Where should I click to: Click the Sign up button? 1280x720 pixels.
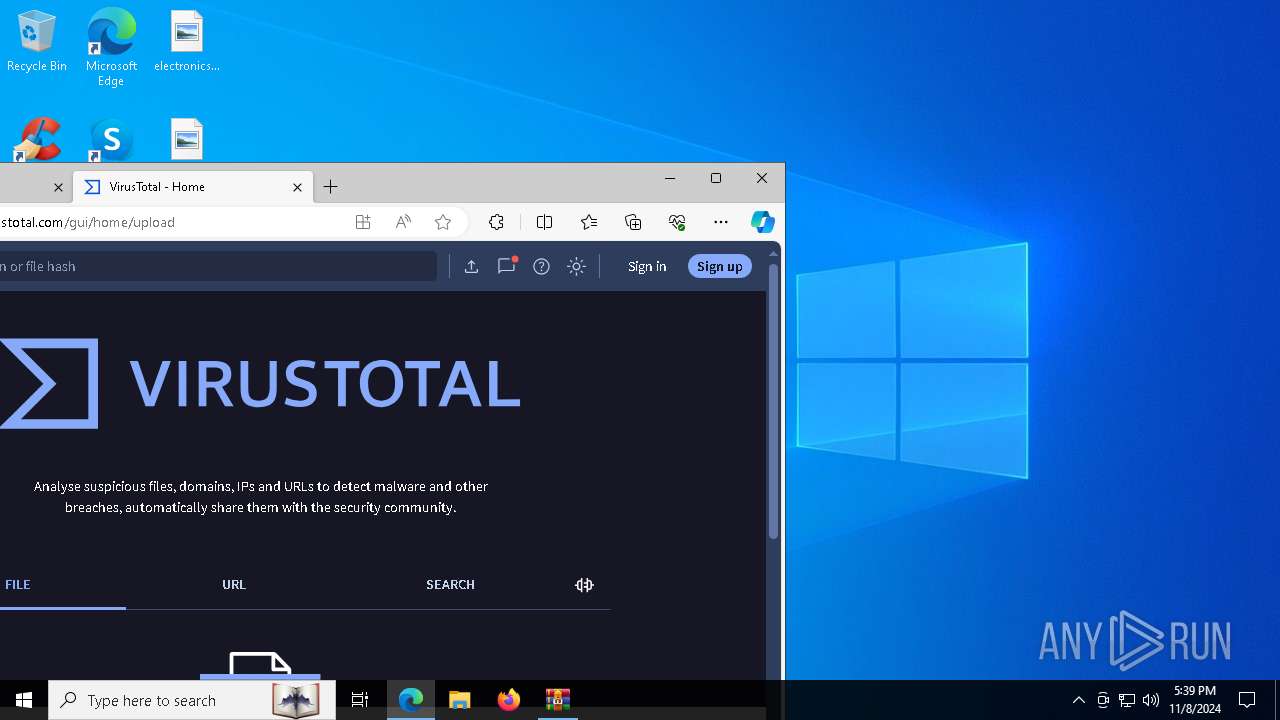(720, 266)
